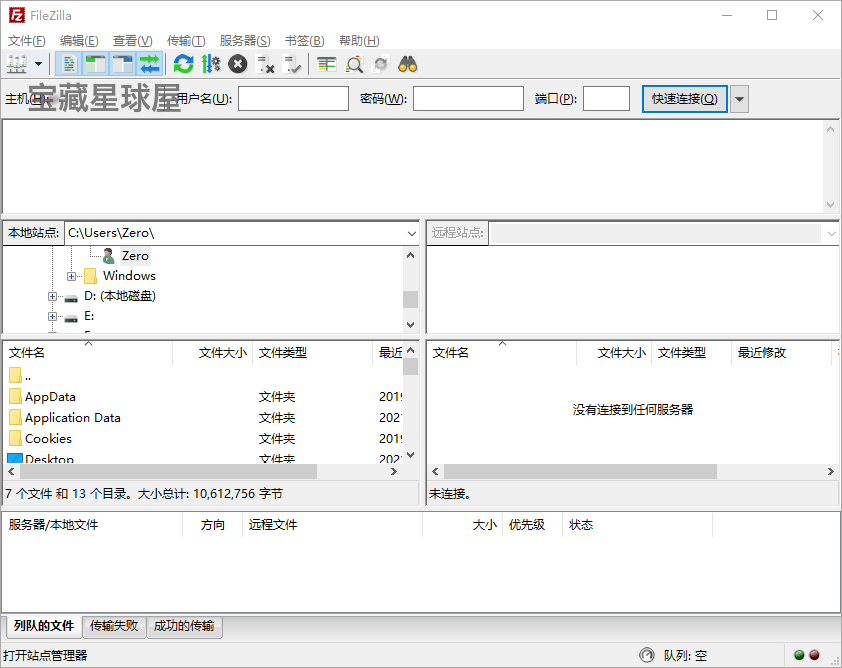Open the Site Manager dropdown arrow
842x668 pixels.
(x=39, y=64)
